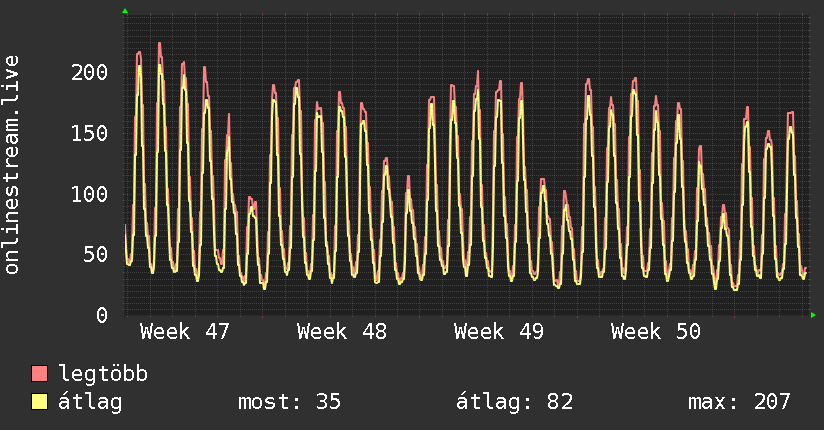Click the átlag legend label next to yellow swatch

point(90,403)
